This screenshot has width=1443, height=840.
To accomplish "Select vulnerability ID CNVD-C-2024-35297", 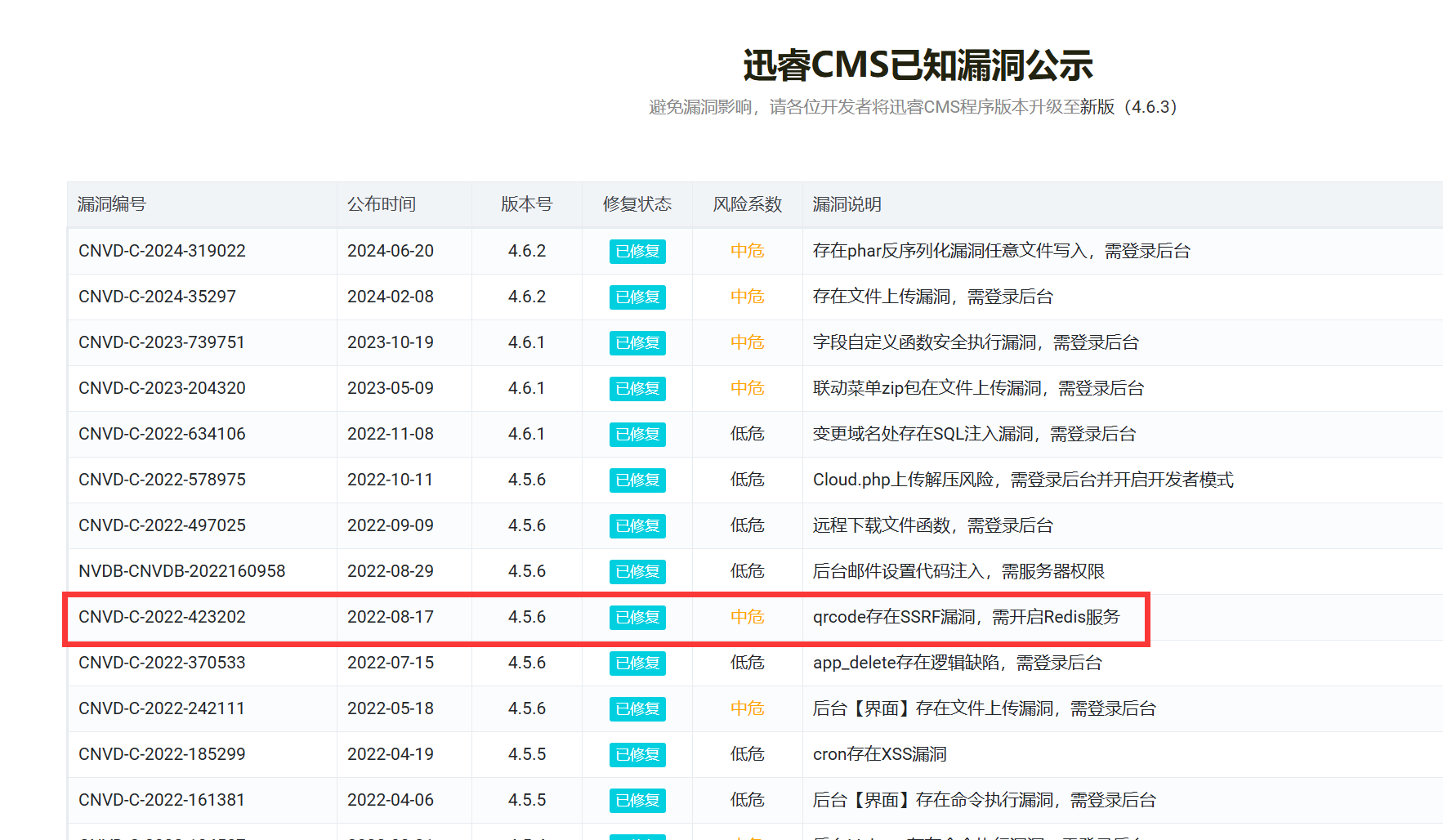I will pos(157,297).
